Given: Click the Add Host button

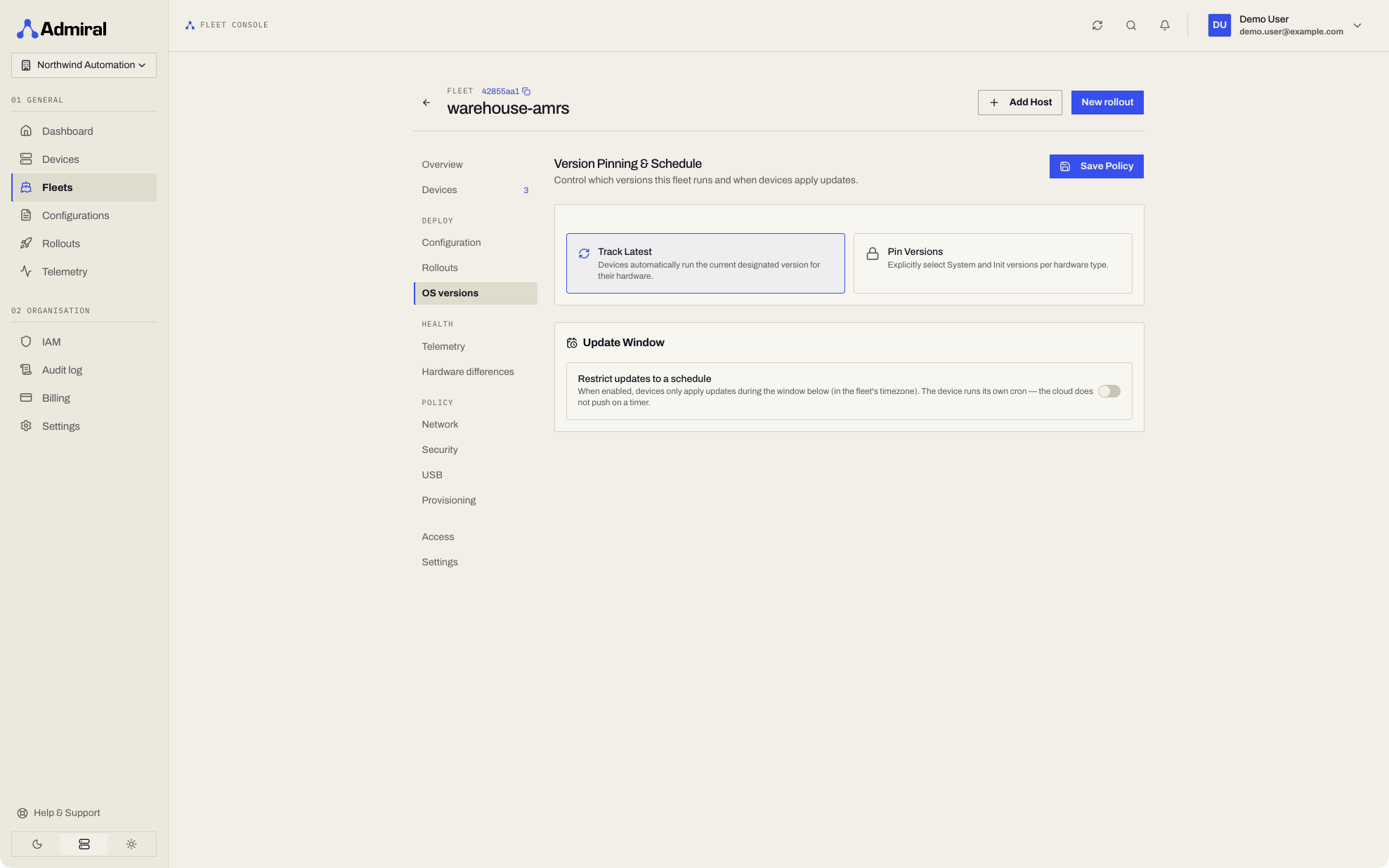Looking at the screenshot, I should point(1020,103).
